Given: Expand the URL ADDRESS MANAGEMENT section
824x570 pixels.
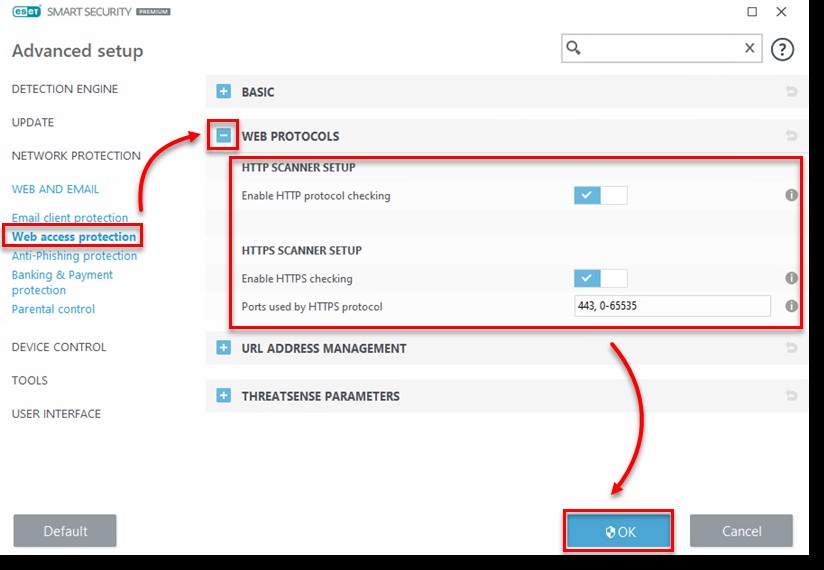Looking at the screenshot, I should coord(223,348).
